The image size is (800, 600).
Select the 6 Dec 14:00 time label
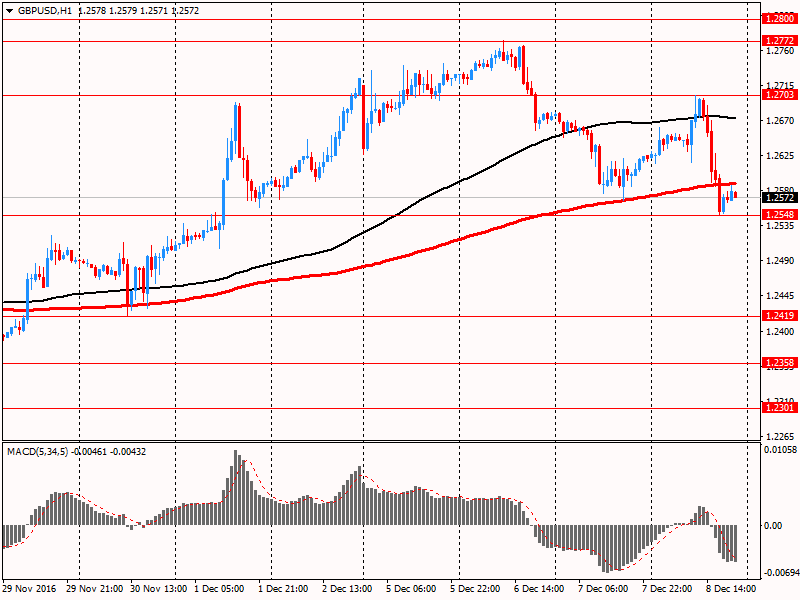539,589
